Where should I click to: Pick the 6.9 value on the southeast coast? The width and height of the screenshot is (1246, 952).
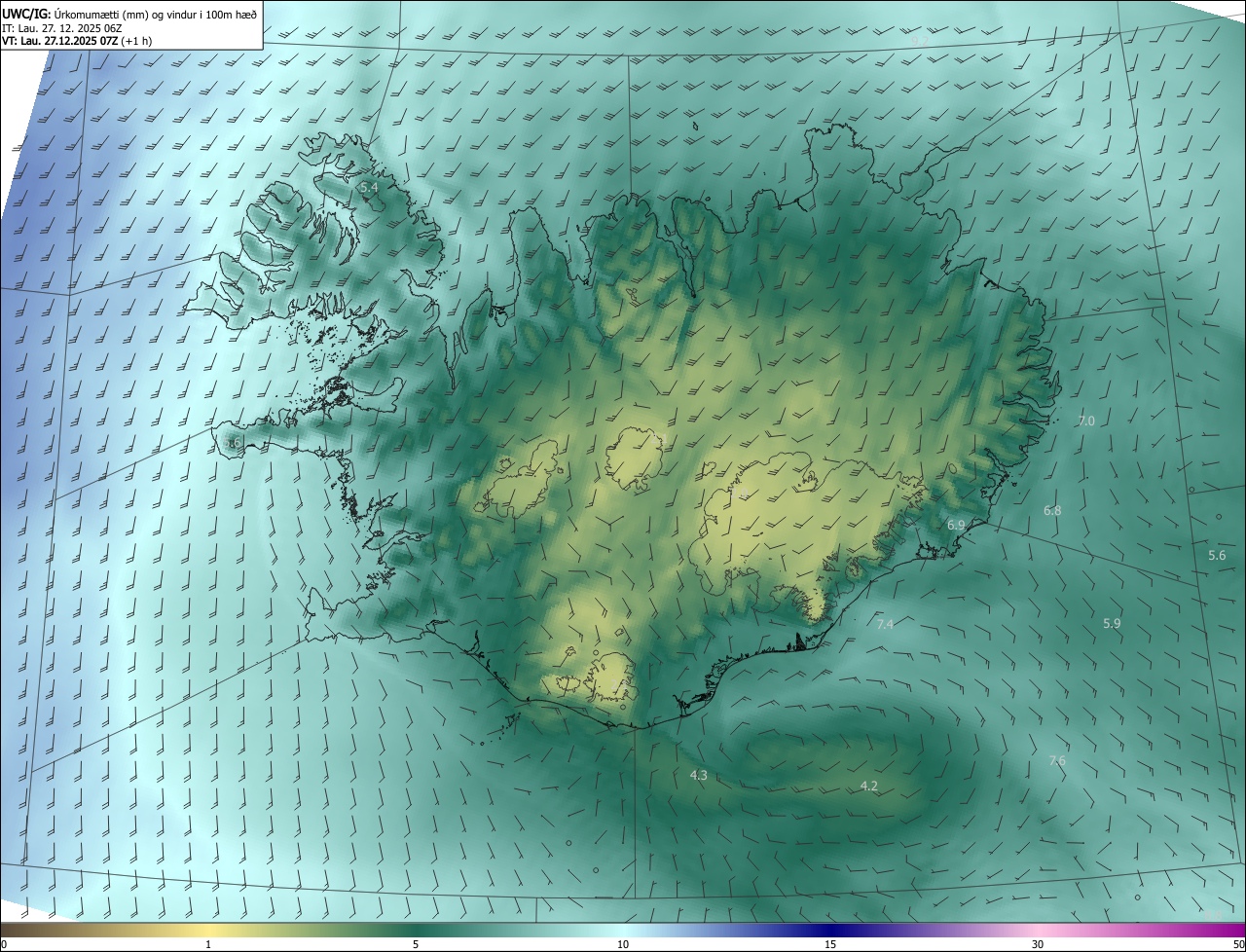(956, 525)
